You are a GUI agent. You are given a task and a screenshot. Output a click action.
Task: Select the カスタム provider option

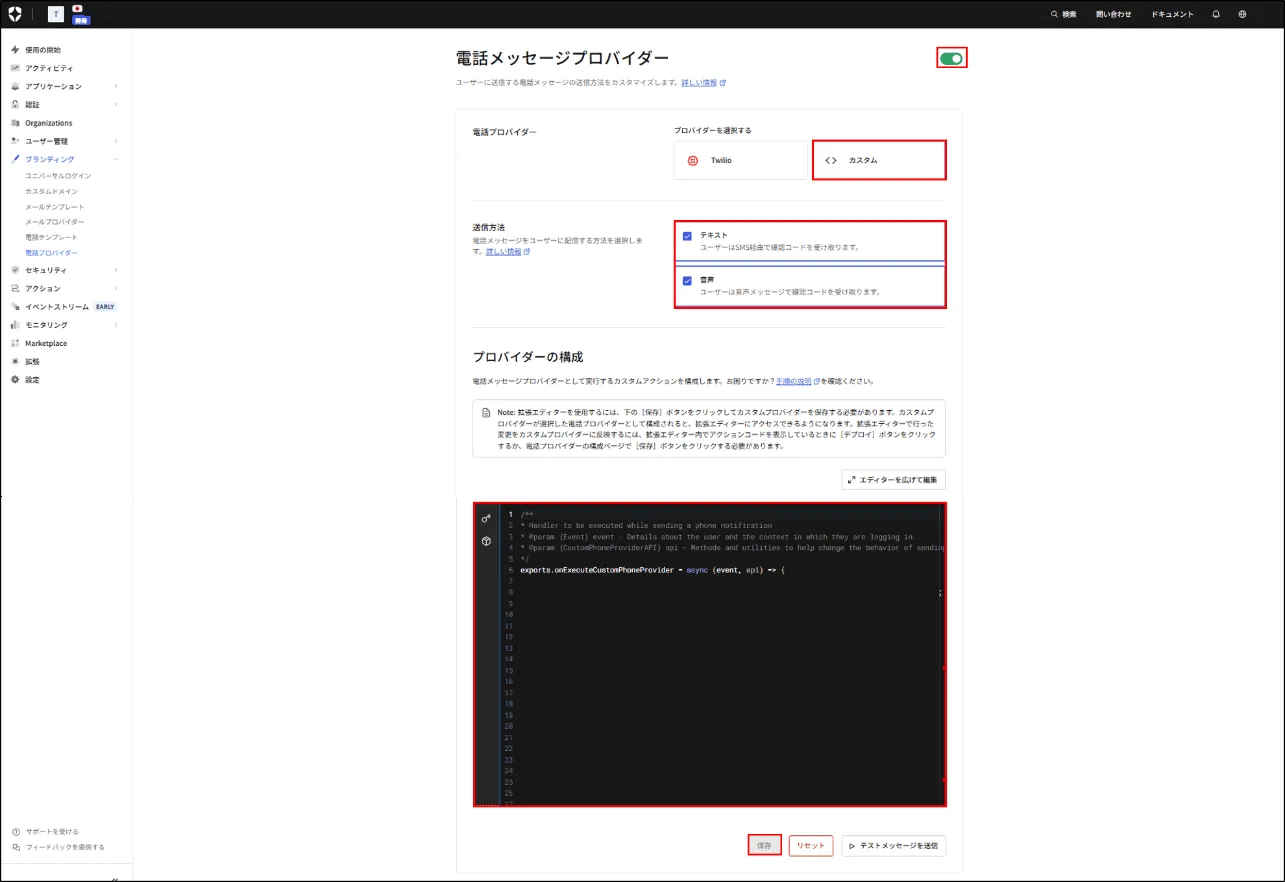(879, 160)
